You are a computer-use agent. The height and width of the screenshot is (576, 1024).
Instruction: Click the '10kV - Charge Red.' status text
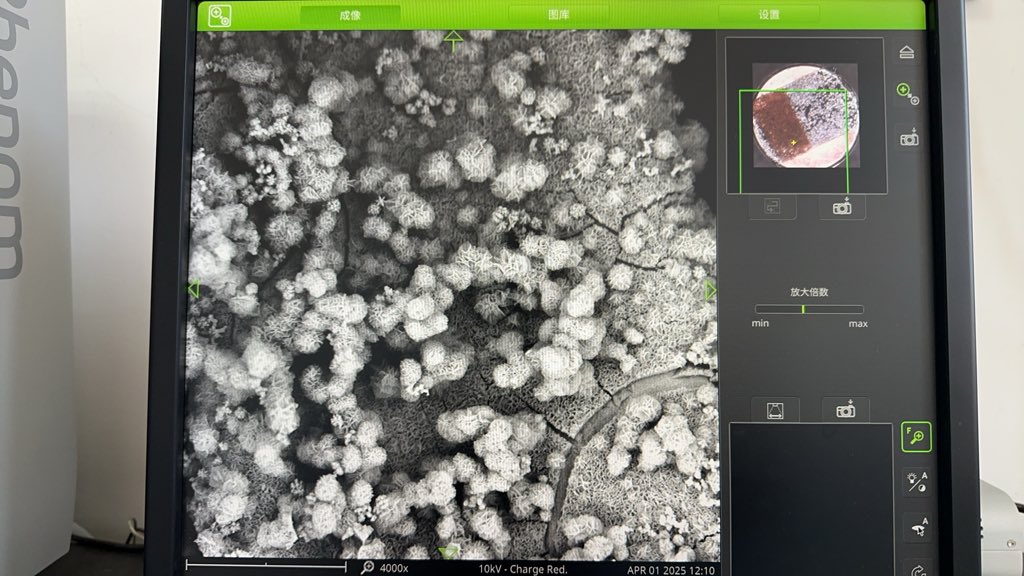click(x=522, y=569)
